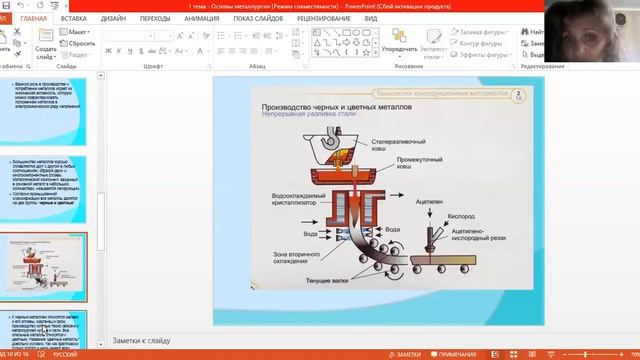This screenshot has height=360, width=640.
Task: Click the РУССКИЙ language indicator
Action: click(x=65, y=354)
